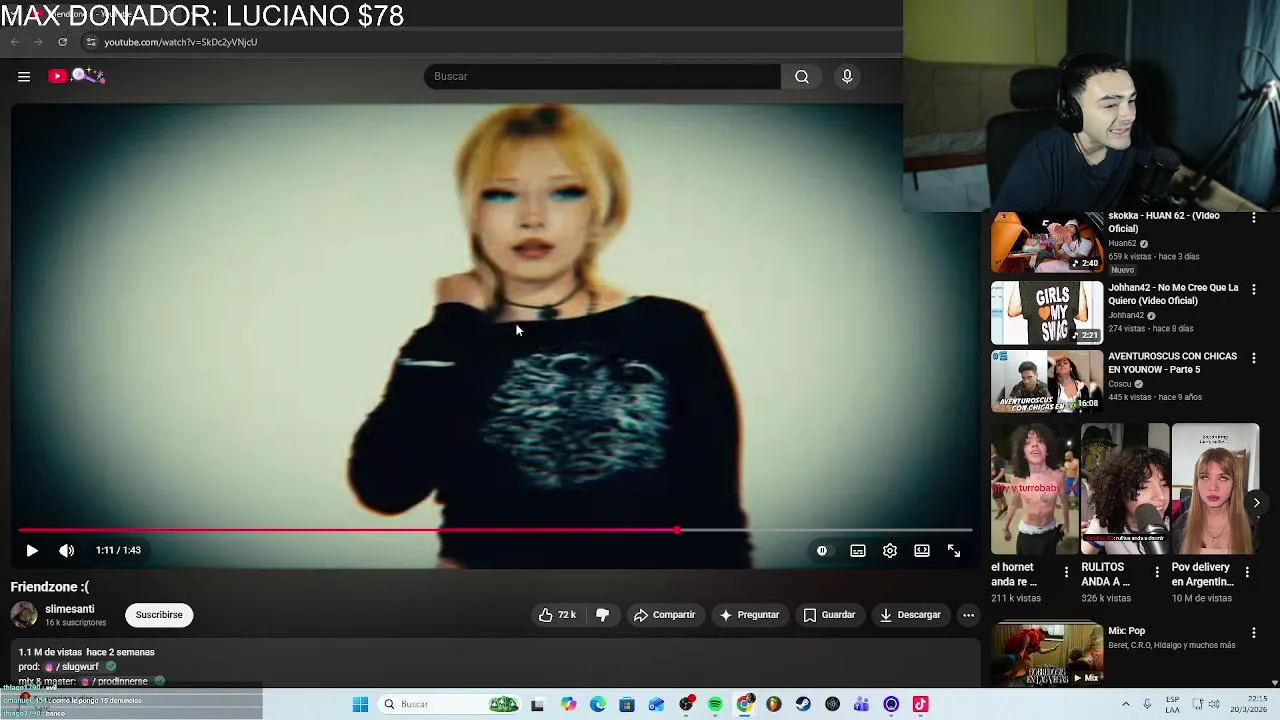Open the player settings gear
The width and height of the screenshot is (1280, 720).
point(890,551)
